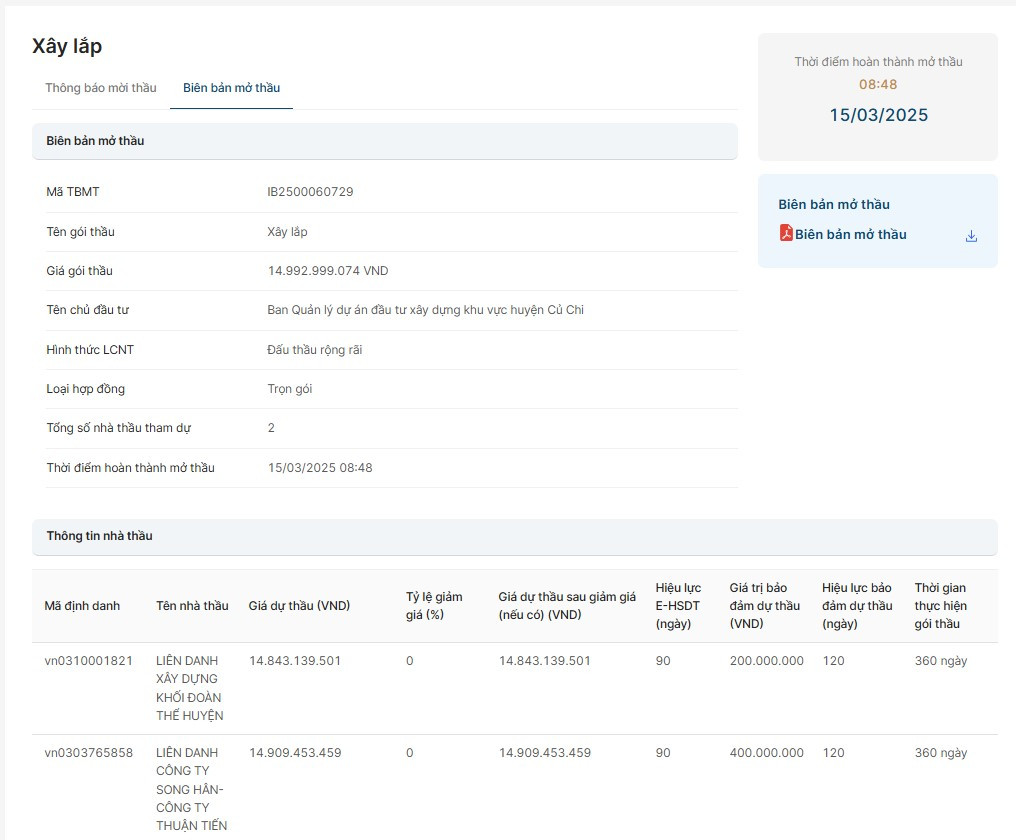Click the red PDF file icon
This screenshot has width=1016, height=840.
pyautogui.click(x=786, y=233)
